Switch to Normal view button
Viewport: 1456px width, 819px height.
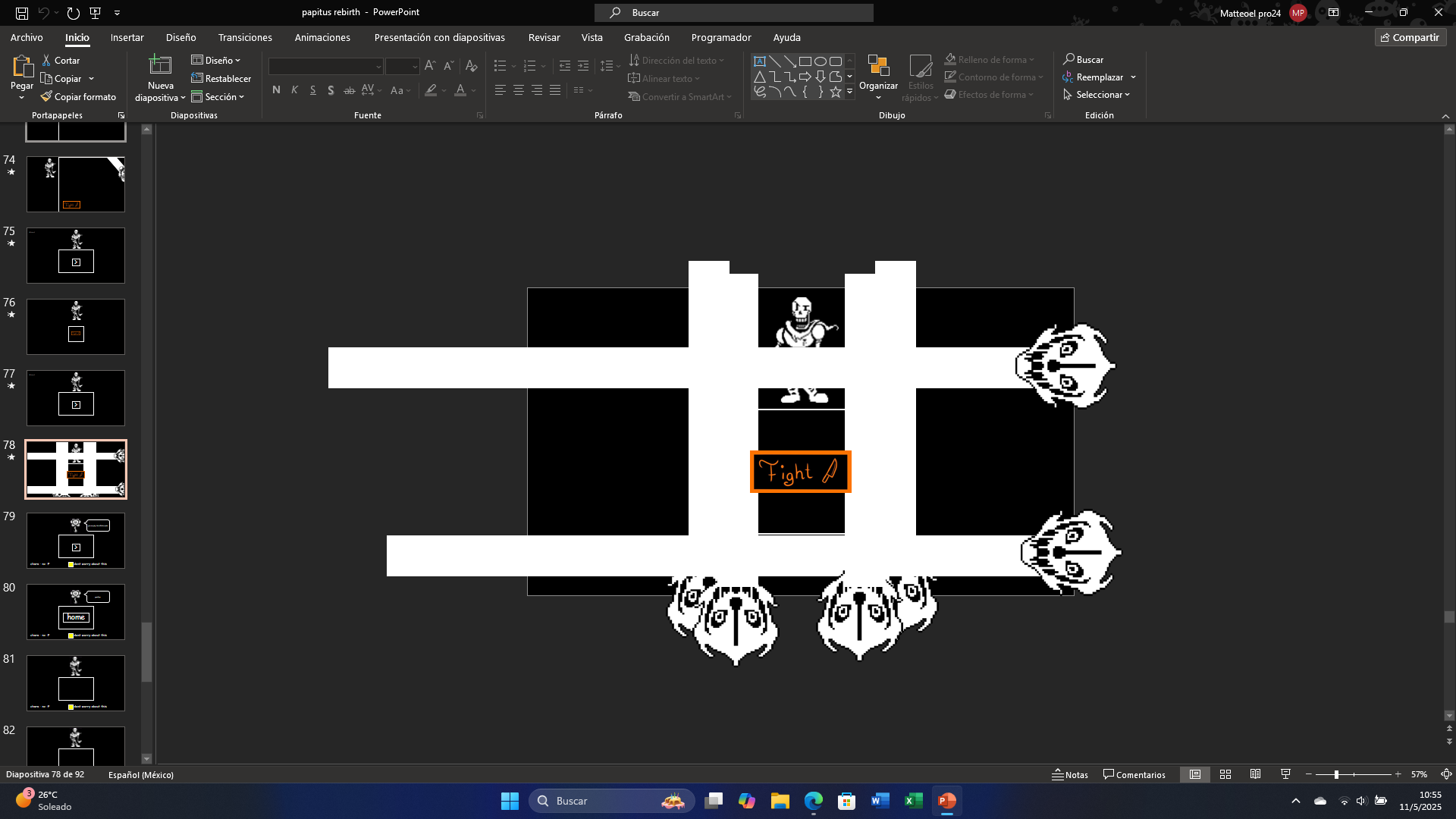click(1195, 774)
